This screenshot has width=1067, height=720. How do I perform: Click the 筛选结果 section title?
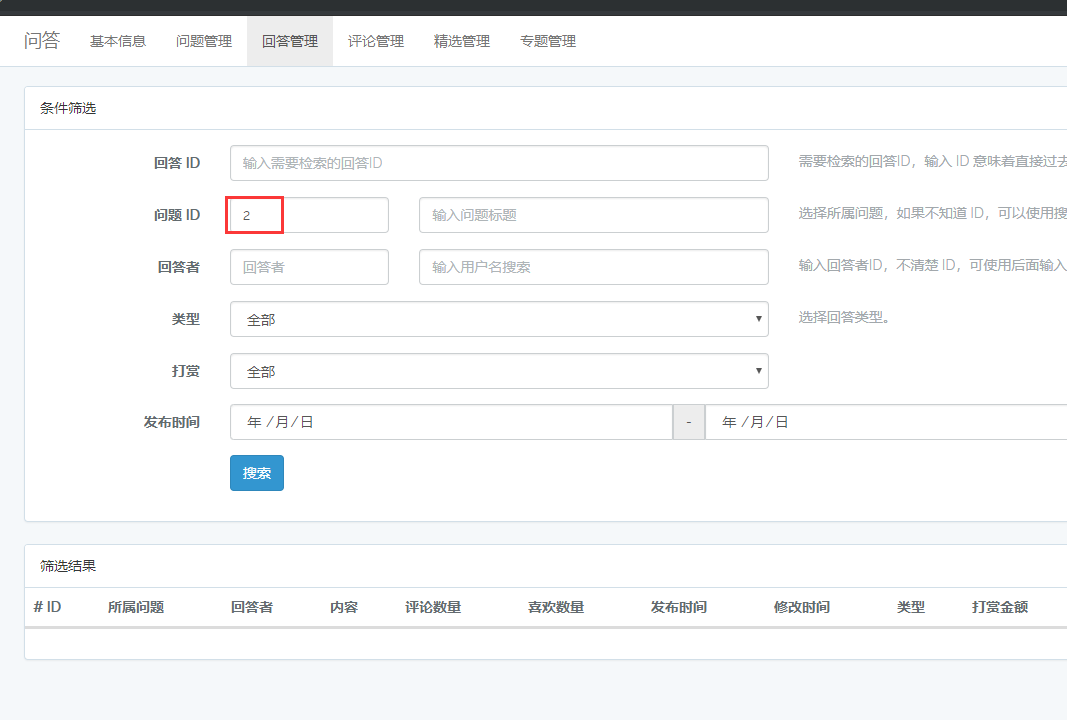[x=68, y=565]
